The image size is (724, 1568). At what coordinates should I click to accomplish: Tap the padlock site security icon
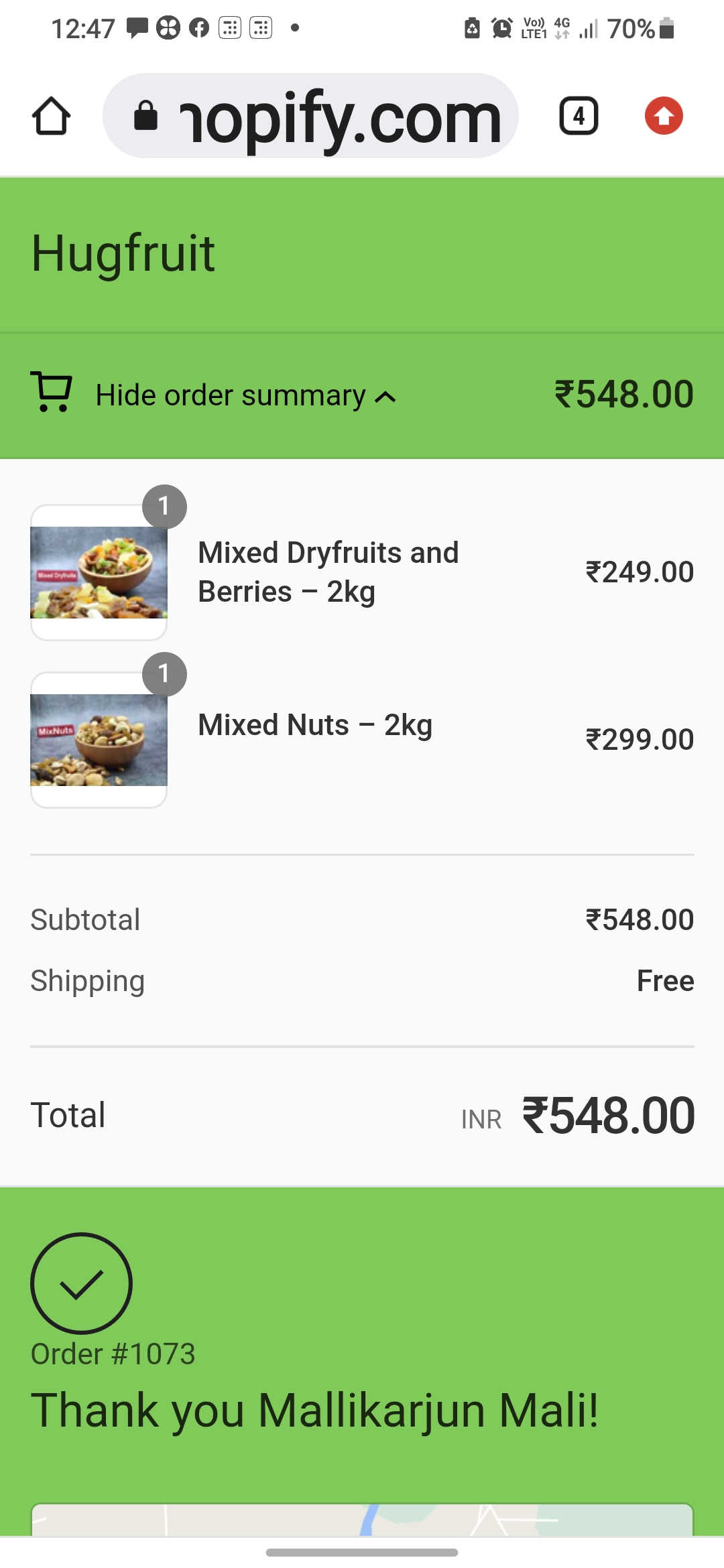[x=145, y=116]
